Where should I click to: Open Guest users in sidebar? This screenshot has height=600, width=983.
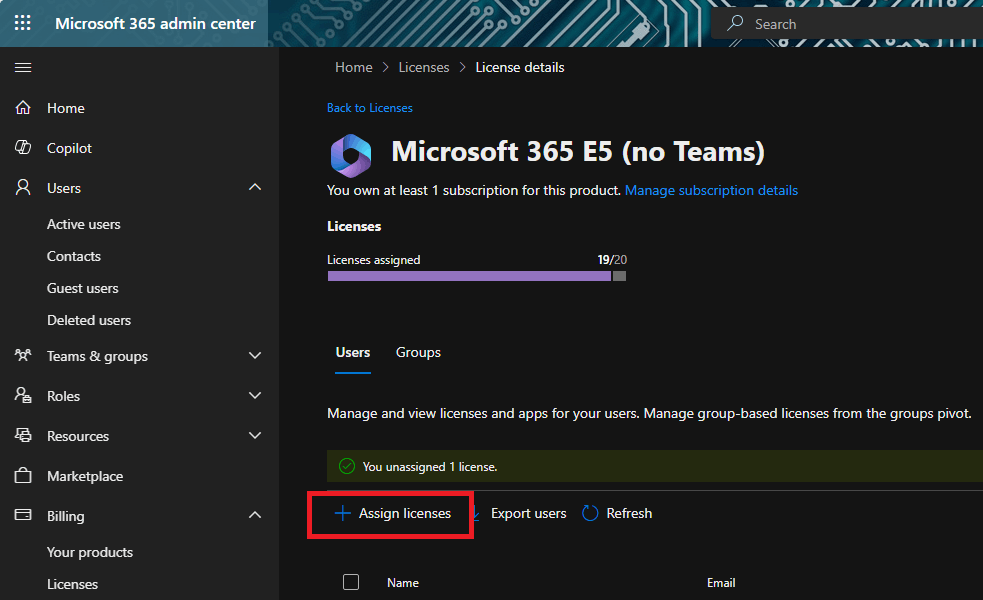(83, 288)
